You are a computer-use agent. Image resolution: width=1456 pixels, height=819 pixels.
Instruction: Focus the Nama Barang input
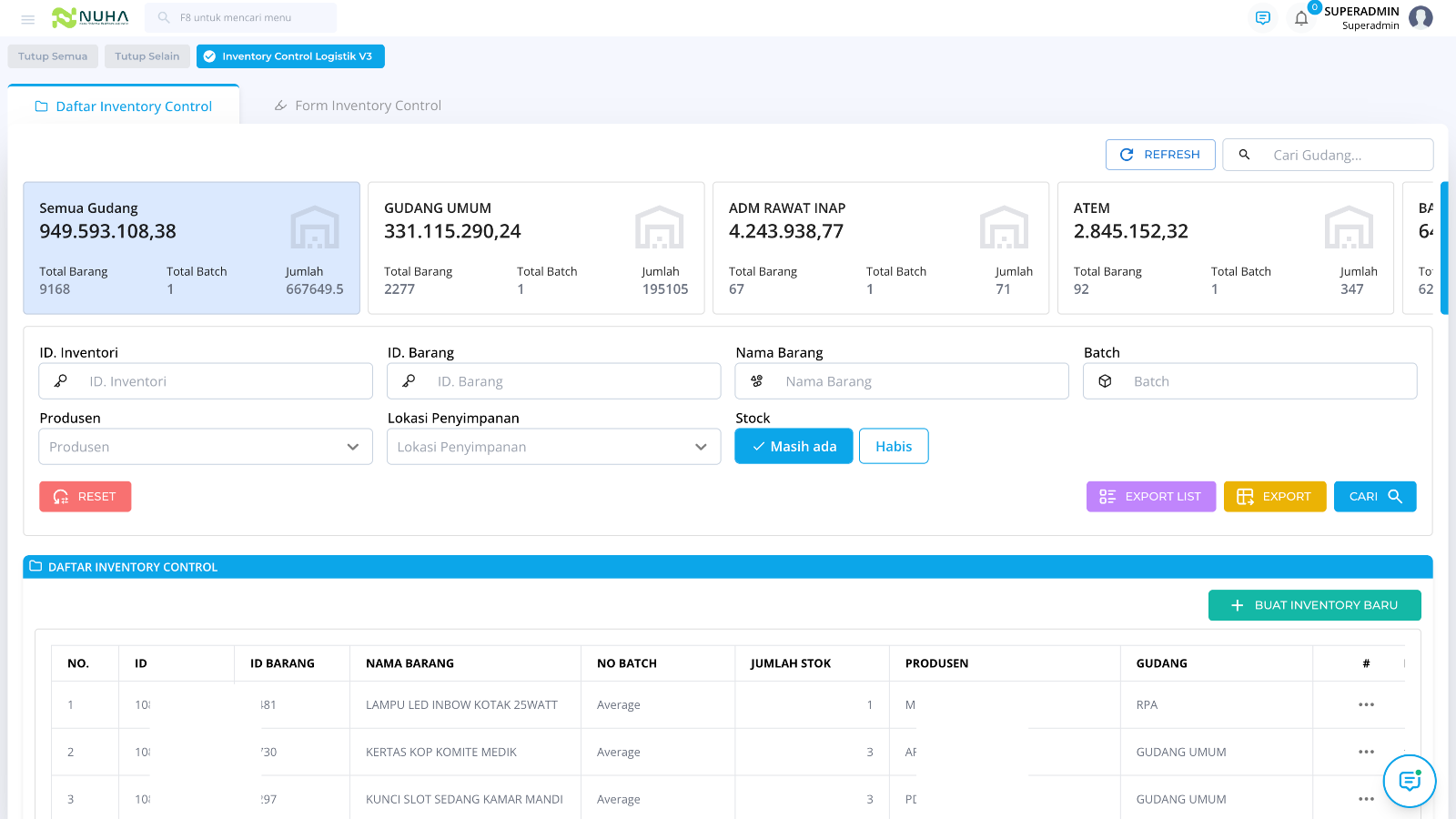tap(902, 381)
